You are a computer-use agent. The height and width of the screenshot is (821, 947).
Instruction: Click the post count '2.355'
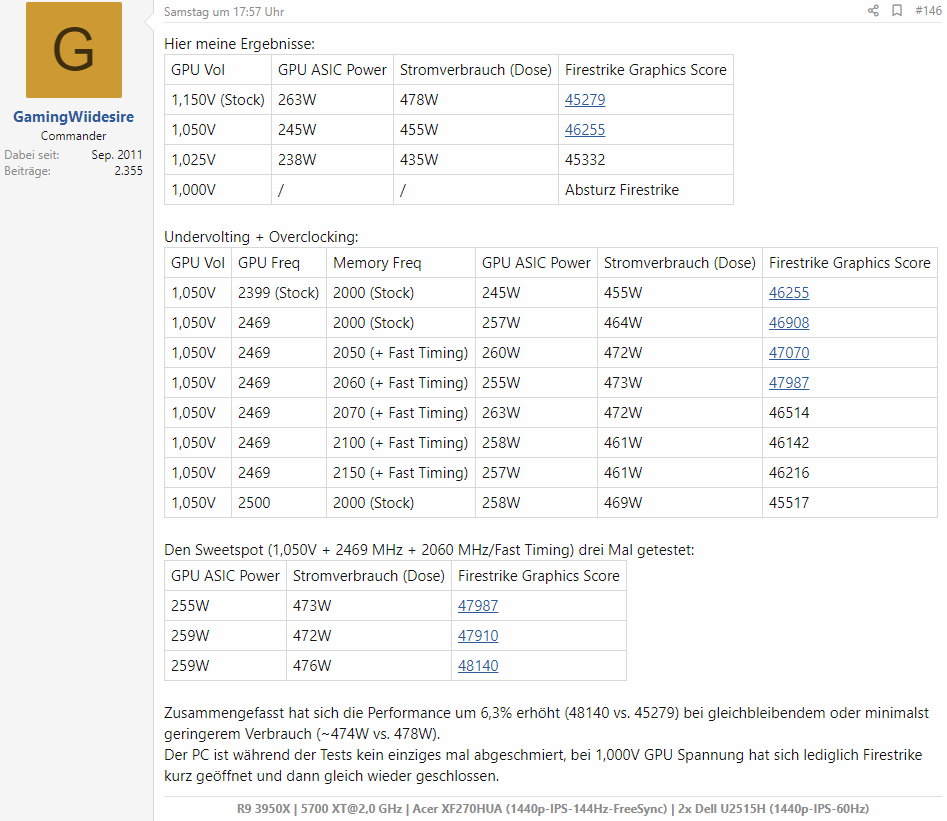pyautogui.click(x=129, y=171)
